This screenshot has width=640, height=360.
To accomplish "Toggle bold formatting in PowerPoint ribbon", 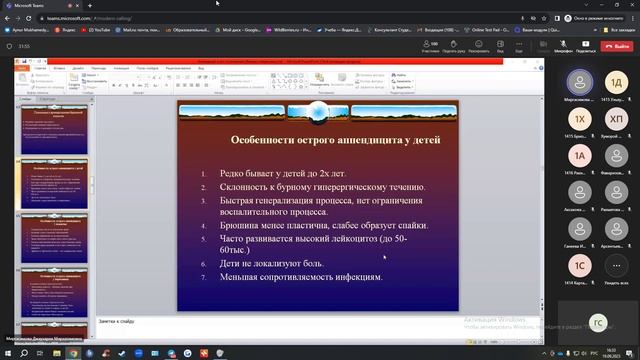I will tap(114, 85).
